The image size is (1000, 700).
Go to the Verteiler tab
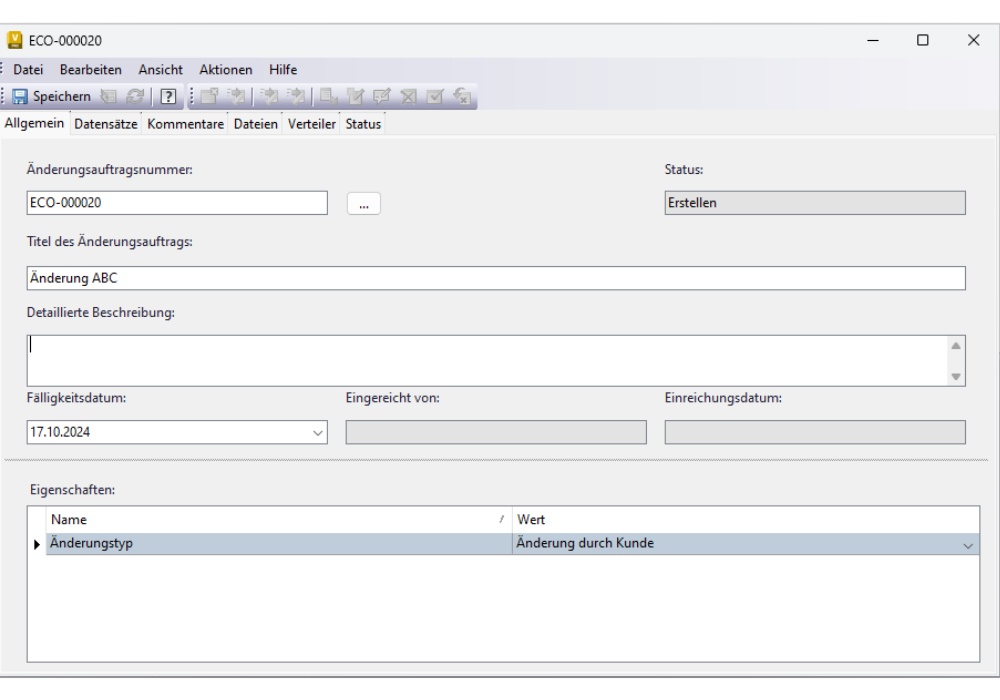point(312,124)
